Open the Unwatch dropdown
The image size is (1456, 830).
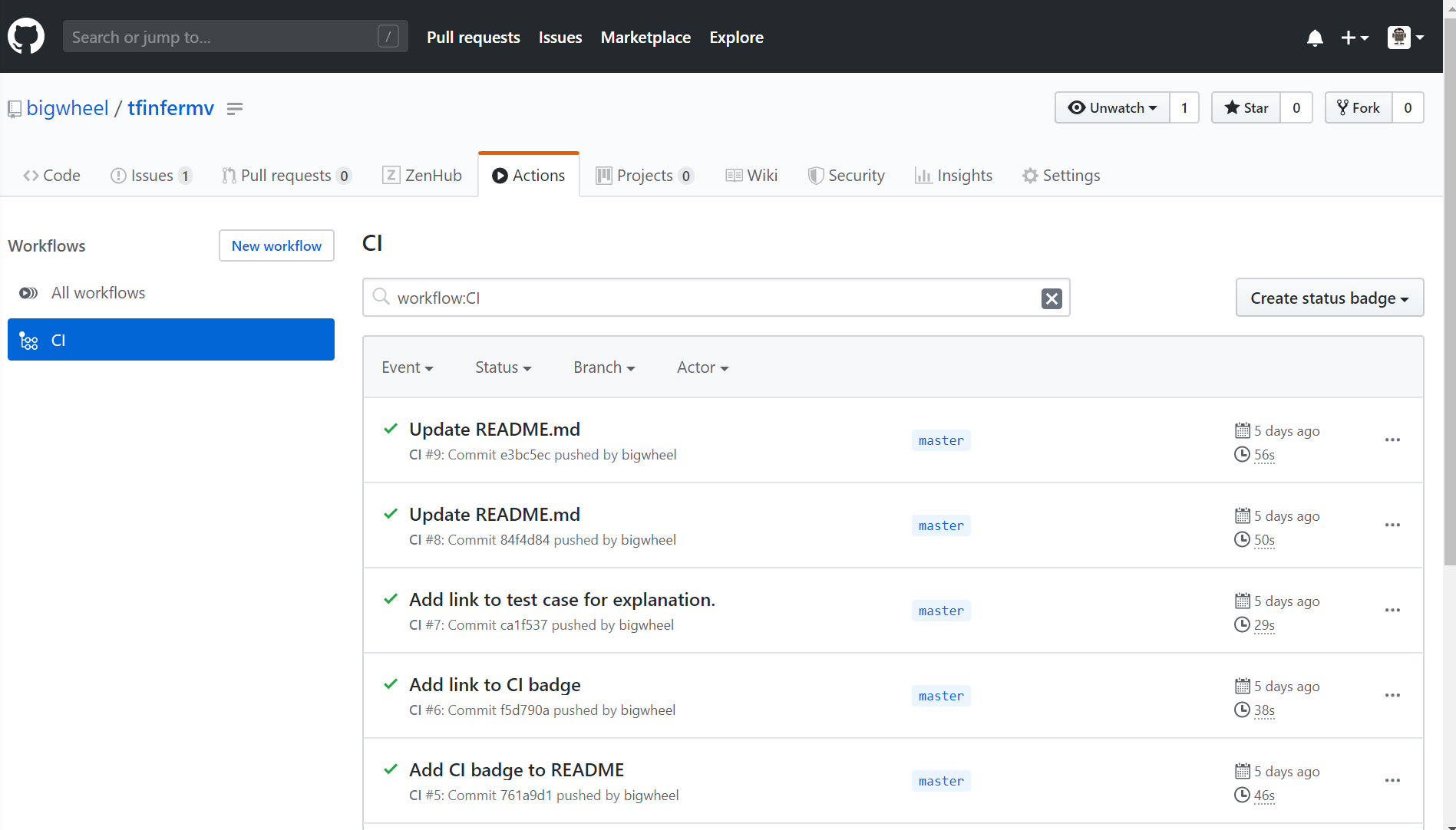tap(1112, 107)
